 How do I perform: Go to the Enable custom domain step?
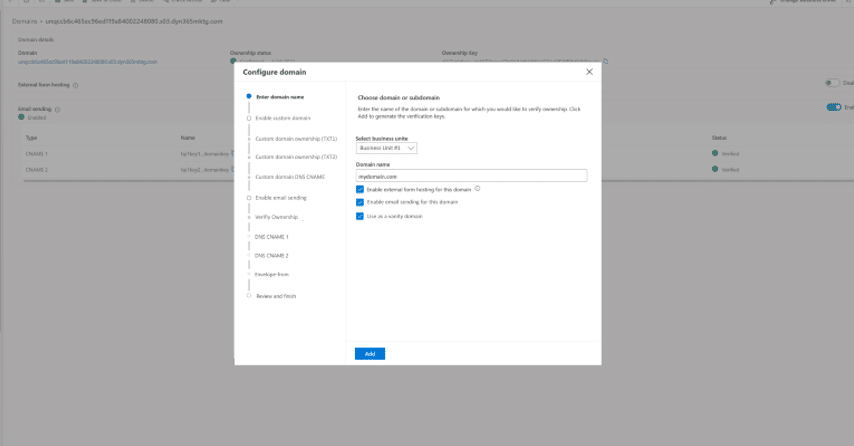[x=276, y=118]
